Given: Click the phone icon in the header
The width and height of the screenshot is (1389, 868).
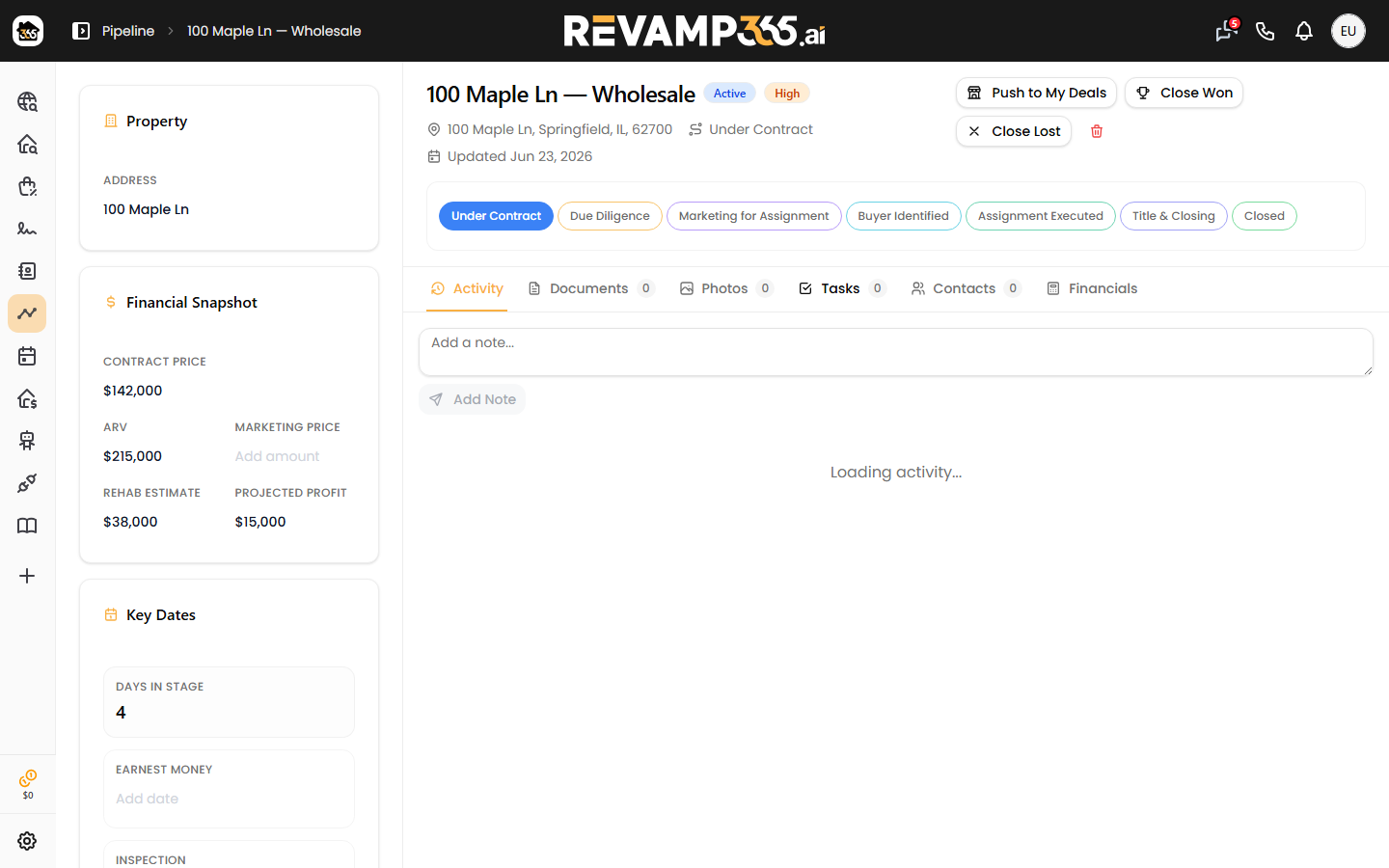Looking at the screenshot, I should tap(1266, 31).
